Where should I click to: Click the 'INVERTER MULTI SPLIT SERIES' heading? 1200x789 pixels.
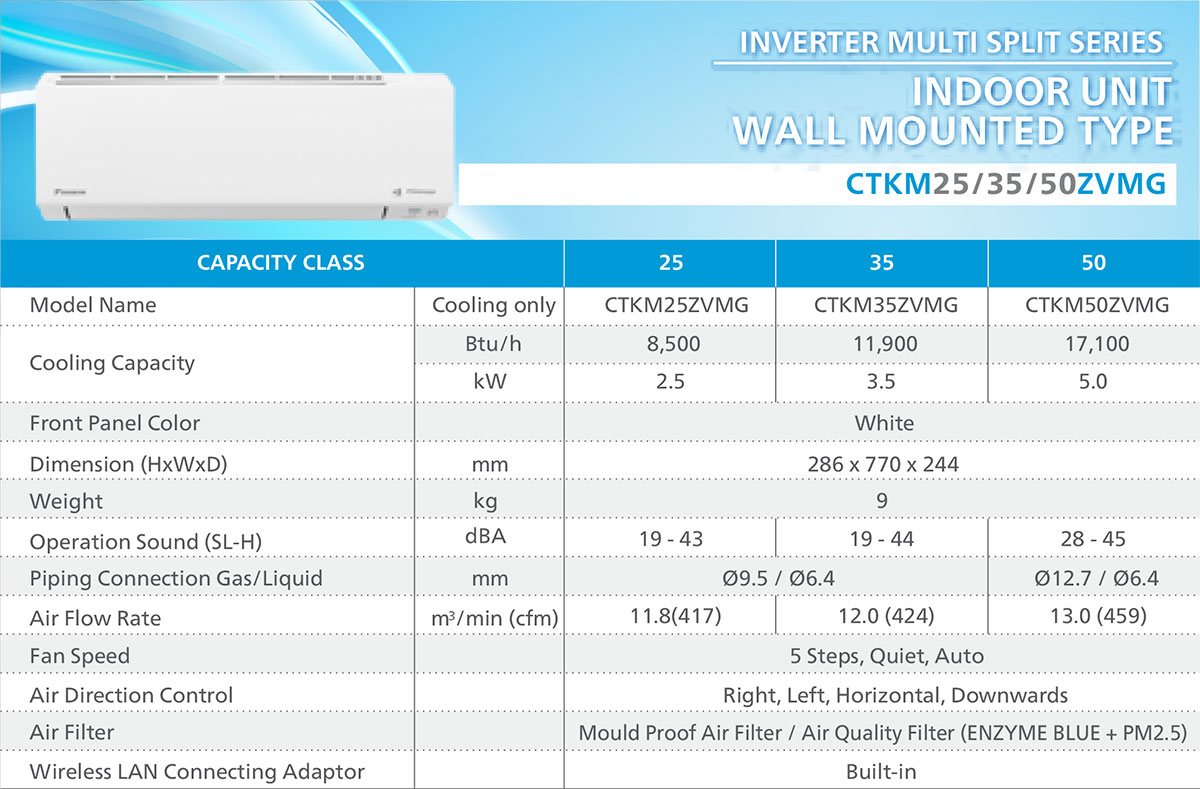tap(951, 43)
